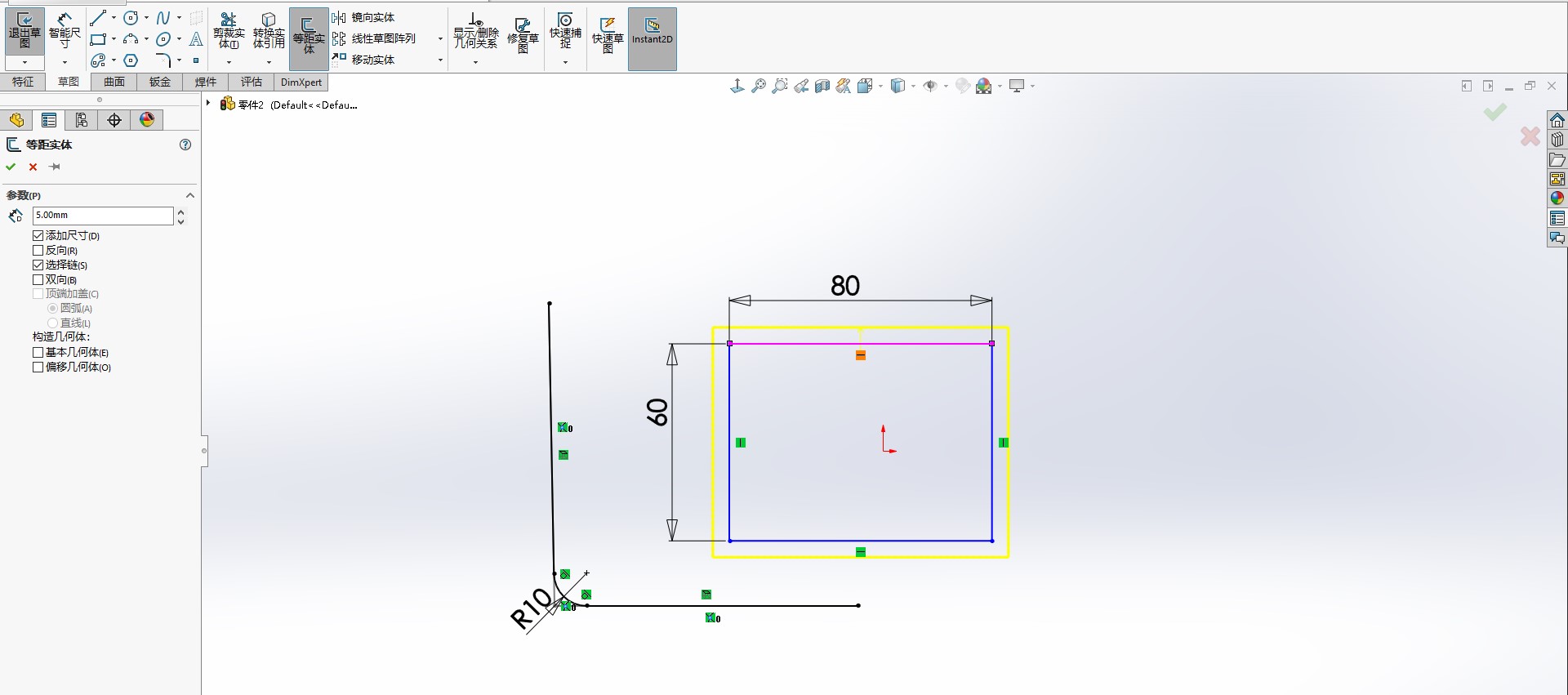Confirm offset with green check in panel
Screen dimensions: 1568x695
pyautogui.click(x=11, y=167)
